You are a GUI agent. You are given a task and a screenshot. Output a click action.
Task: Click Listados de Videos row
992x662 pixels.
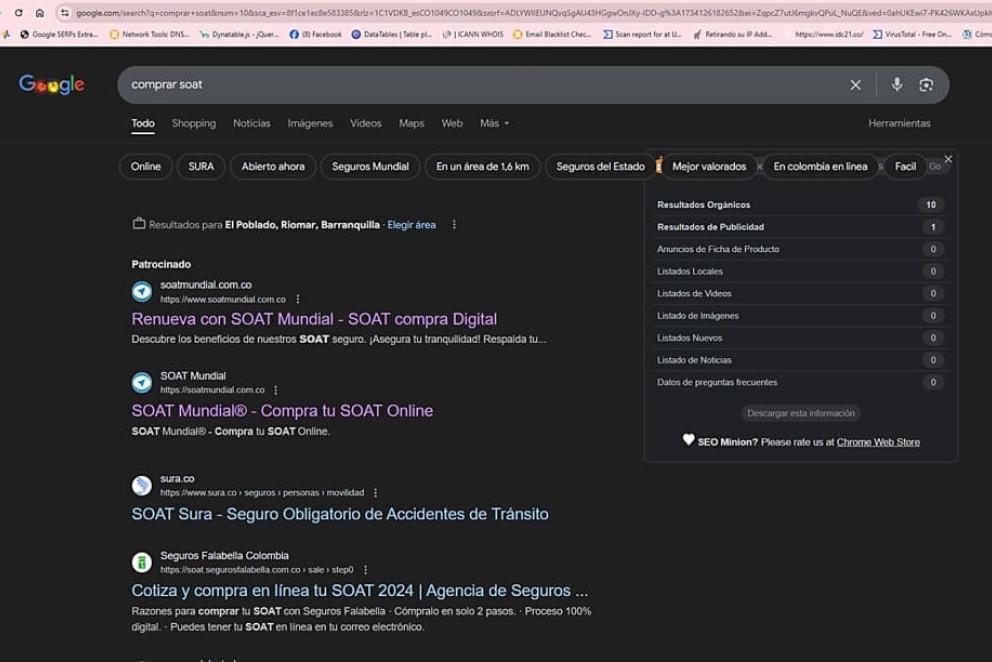(x=800, y=293)
